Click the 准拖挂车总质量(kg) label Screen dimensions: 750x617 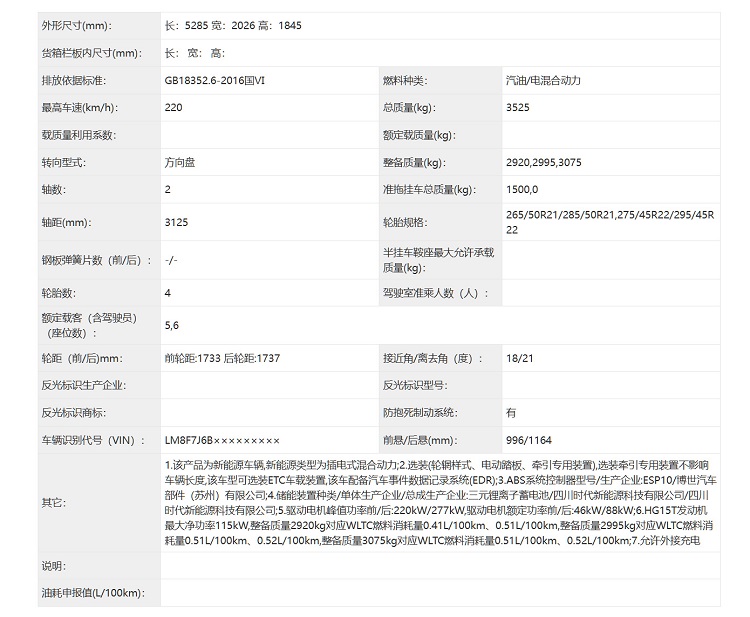coord(430,190)
